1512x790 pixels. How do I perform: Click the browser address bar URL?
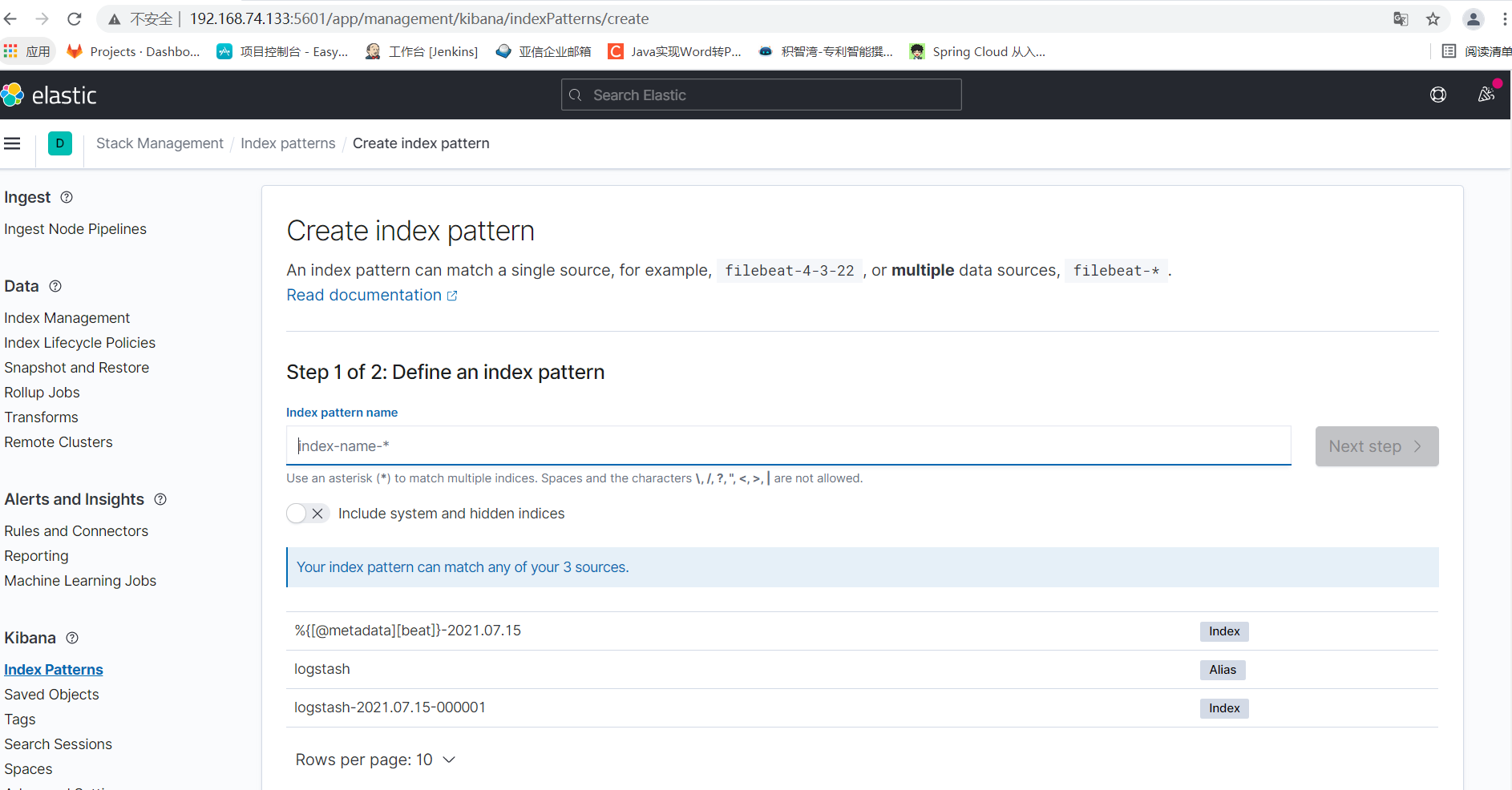419,18
